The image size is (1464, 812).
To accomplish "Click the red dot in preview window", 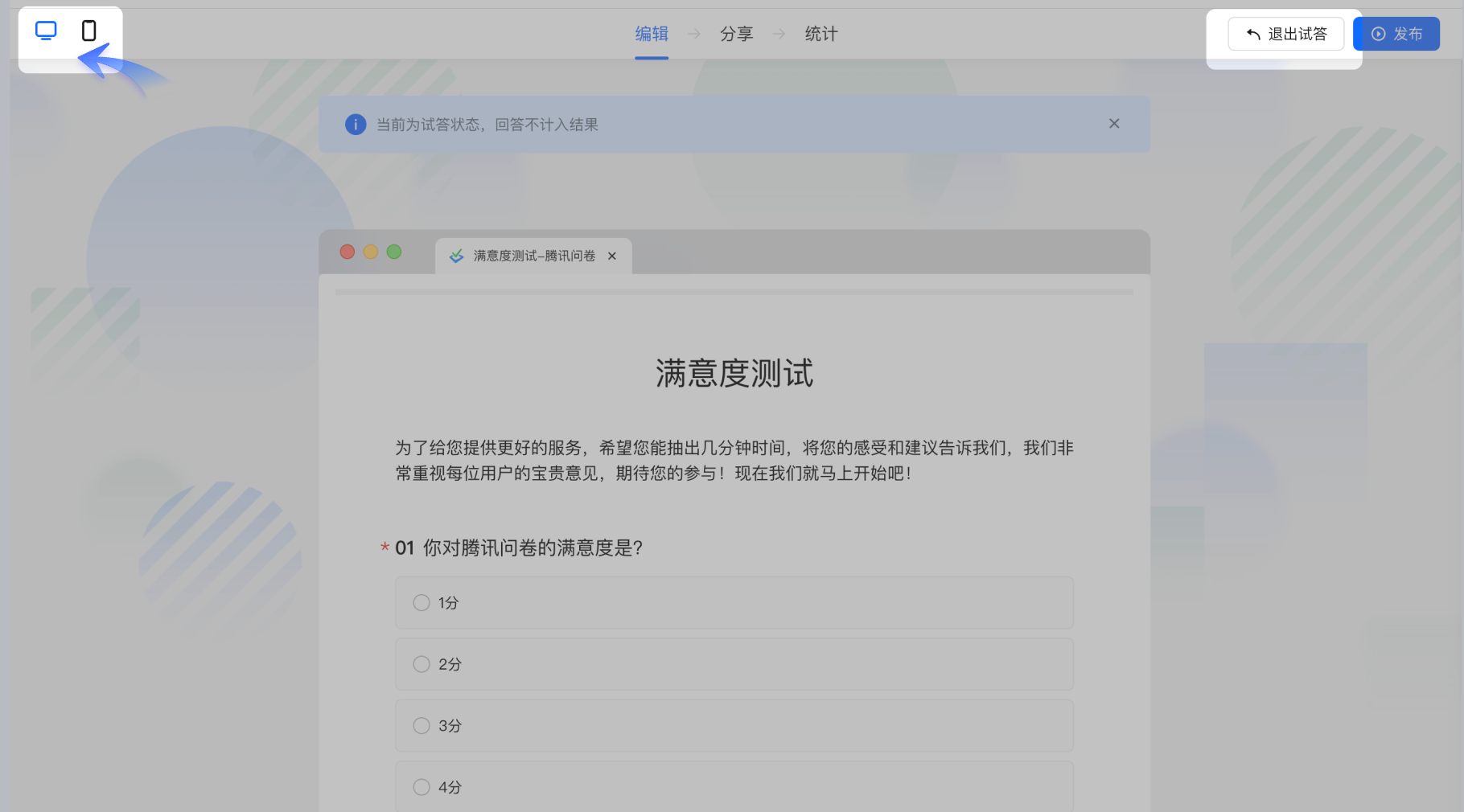I will 347,252.
